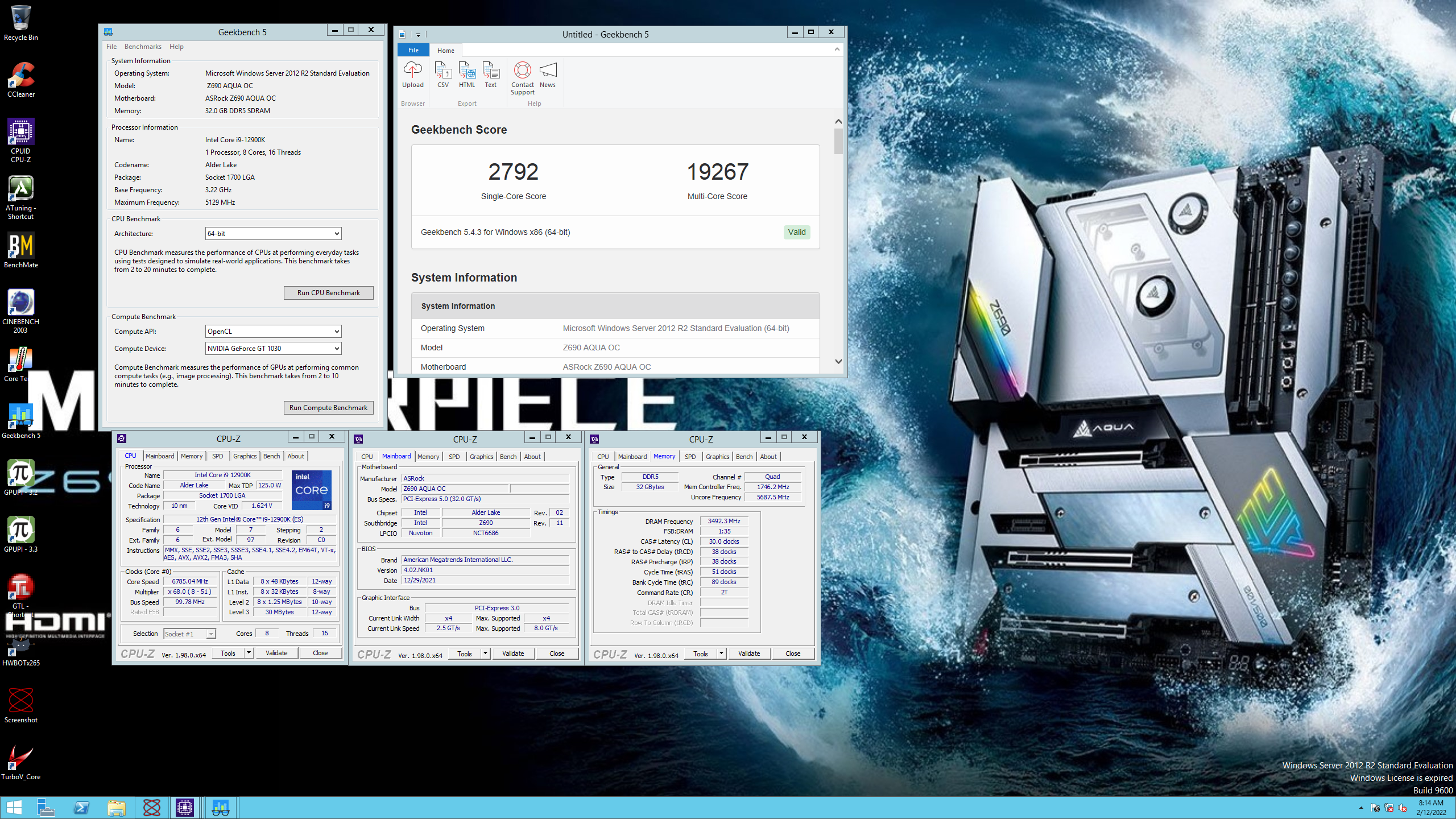Click Close in the Mainboard CPU-Z window
The image size is (1456, 819).
click(557, 653)
